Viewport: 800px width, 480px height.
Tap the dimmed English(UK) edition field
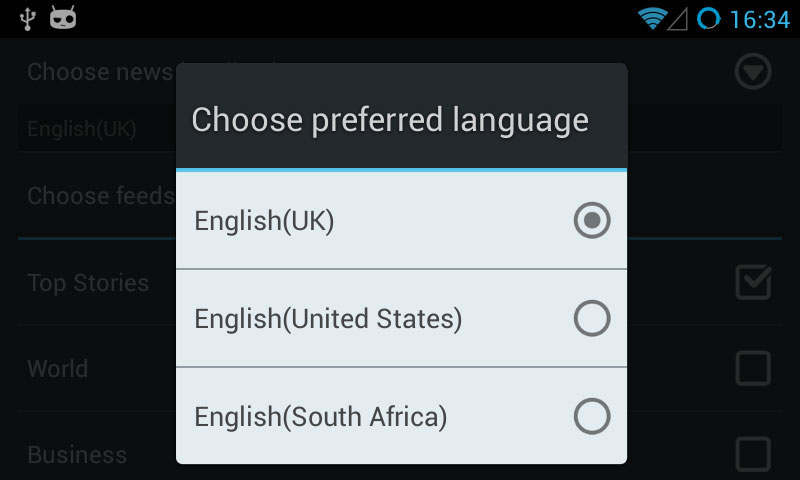coord(97,129)
